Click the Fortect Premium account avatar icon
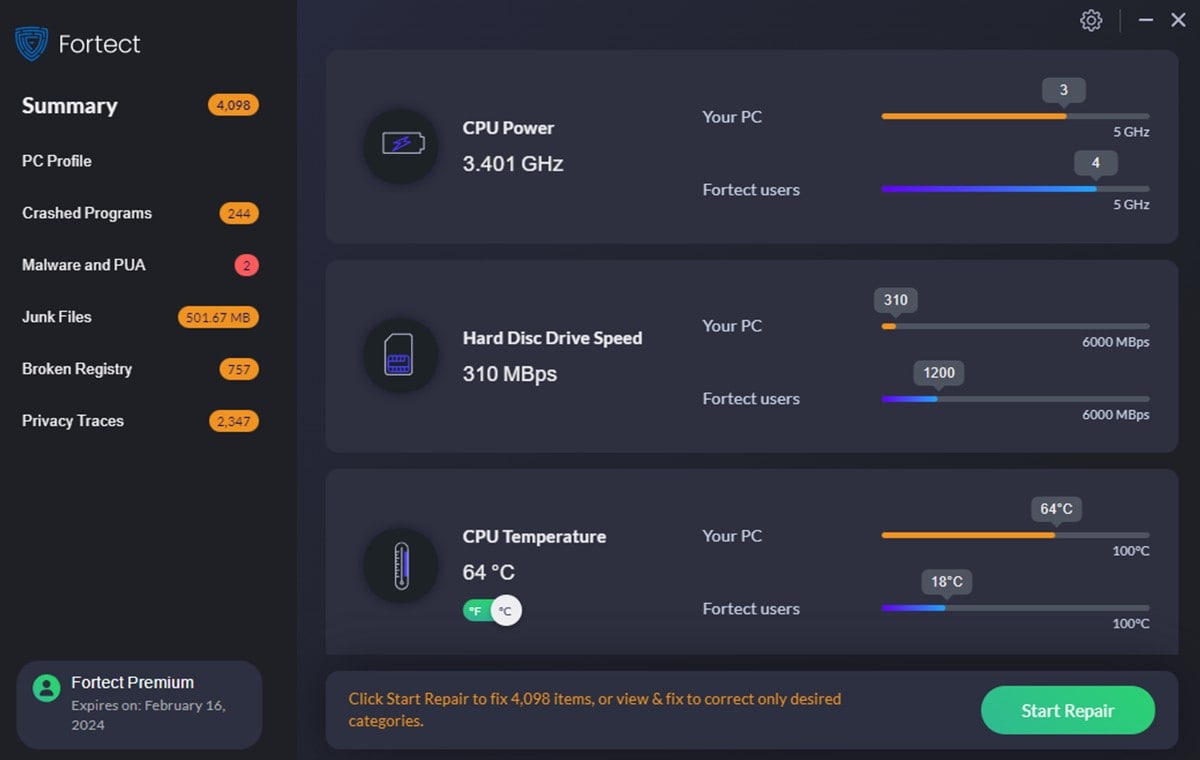 pyautogui.click(x=46, y=687)
